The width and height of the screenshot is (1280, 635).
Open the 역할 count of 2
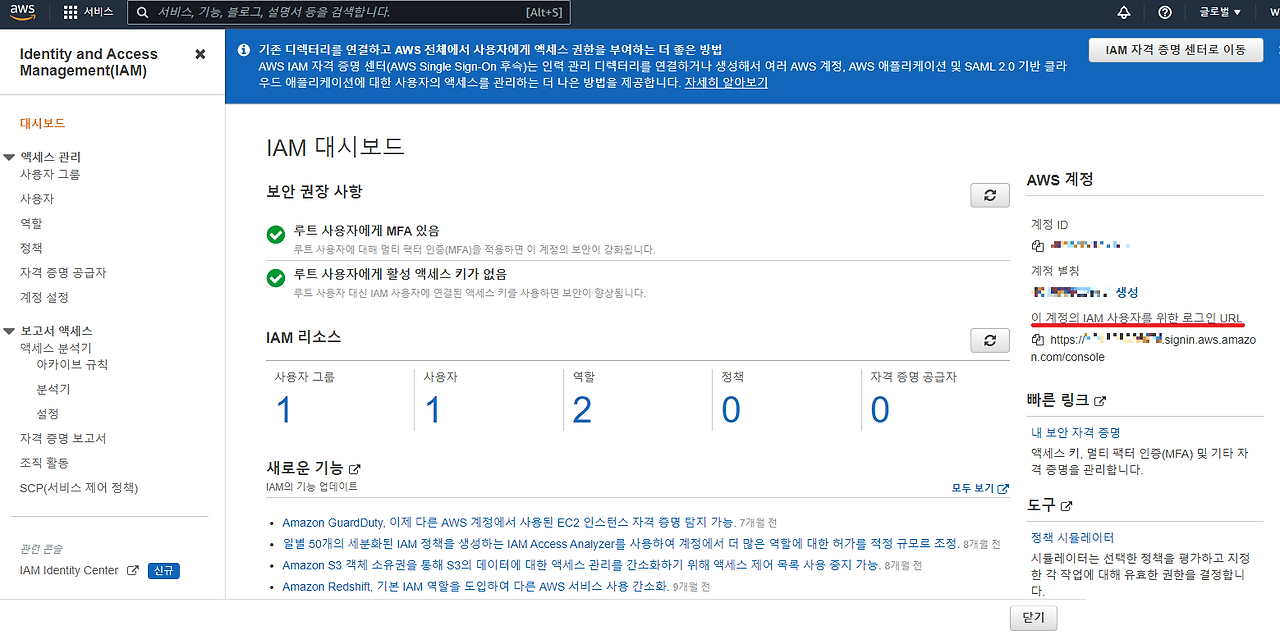[582, 410]
